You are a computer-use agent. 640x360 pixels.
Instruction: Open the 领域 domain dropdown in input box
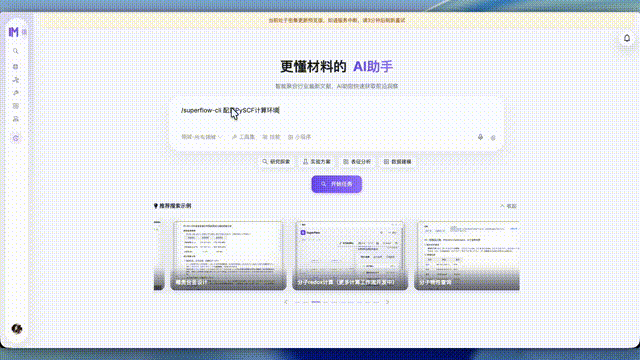(x=202, y=137)
